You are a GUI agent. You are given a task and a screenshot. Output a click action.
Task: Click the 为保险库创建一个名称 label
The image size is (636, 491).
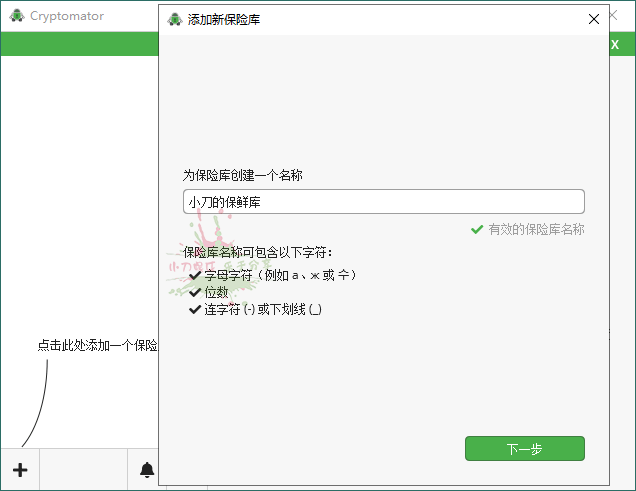pos(242,175)
